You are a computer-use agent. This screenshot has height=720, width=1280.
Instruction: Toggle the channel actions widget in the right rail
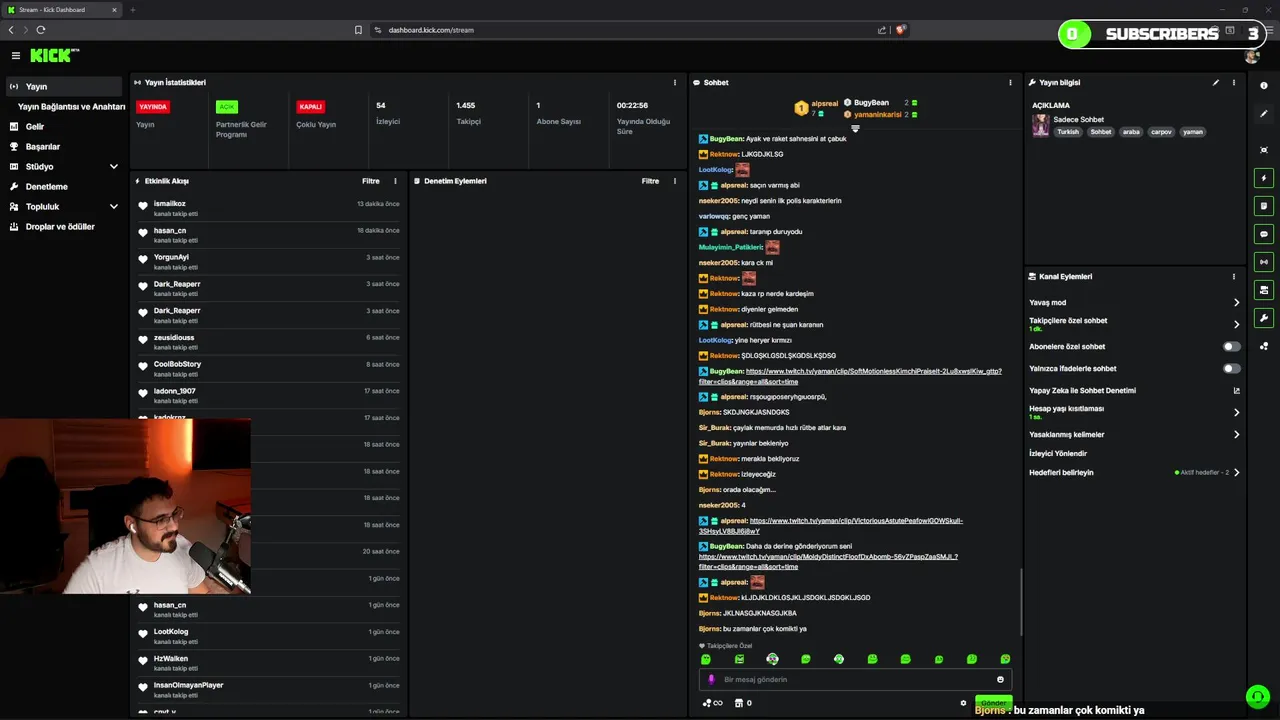[1264, 290]
